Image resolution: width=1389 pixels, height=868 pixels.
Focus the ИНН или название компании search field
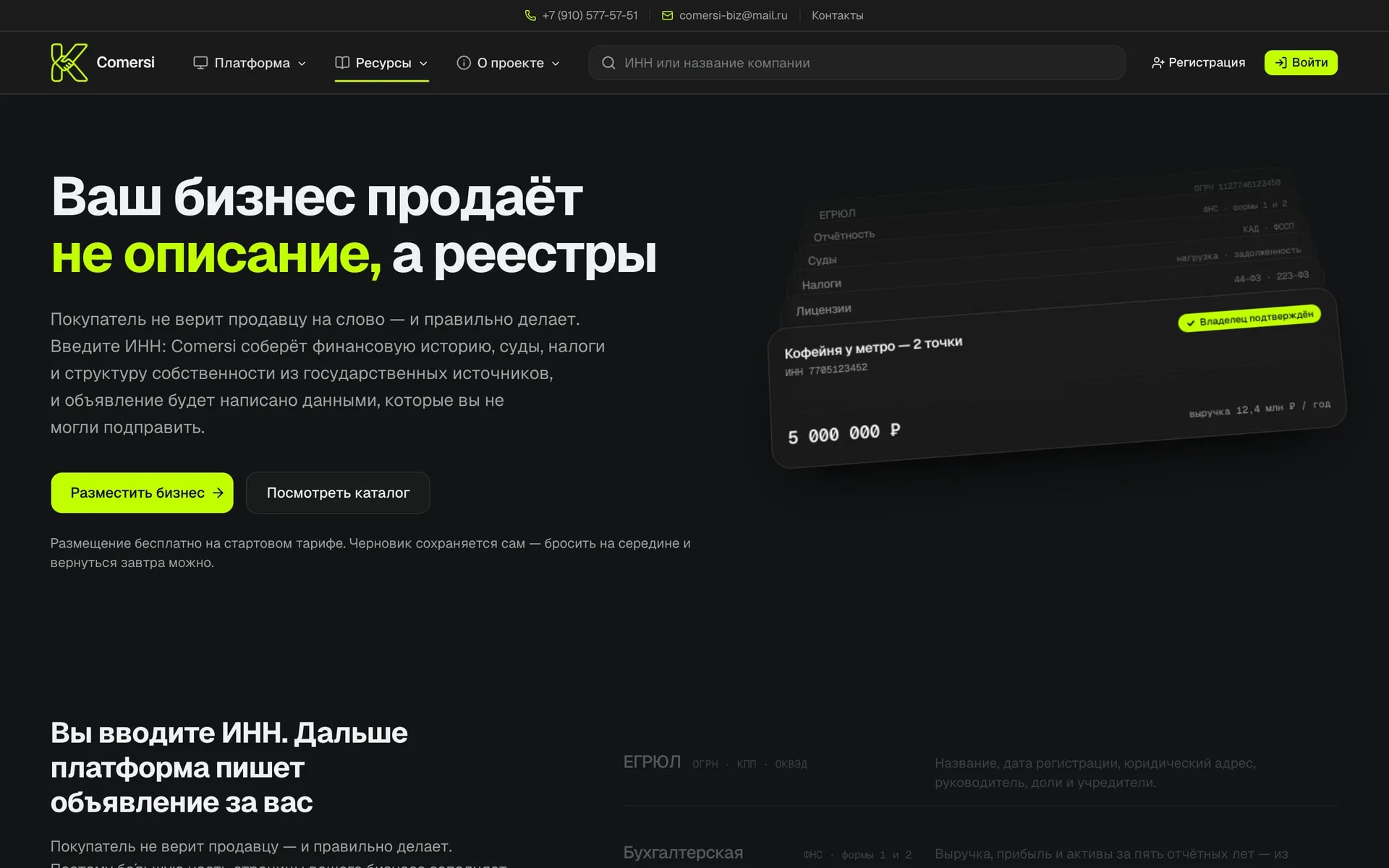[857, 63]
